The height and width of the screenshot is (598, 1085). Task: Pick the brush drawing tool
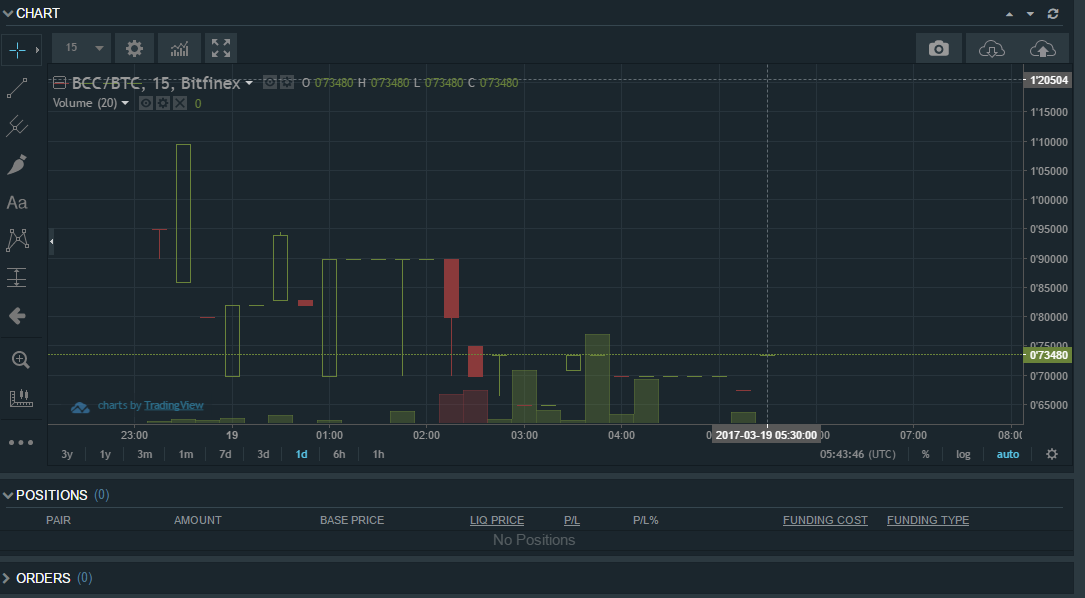coord(17,165)
